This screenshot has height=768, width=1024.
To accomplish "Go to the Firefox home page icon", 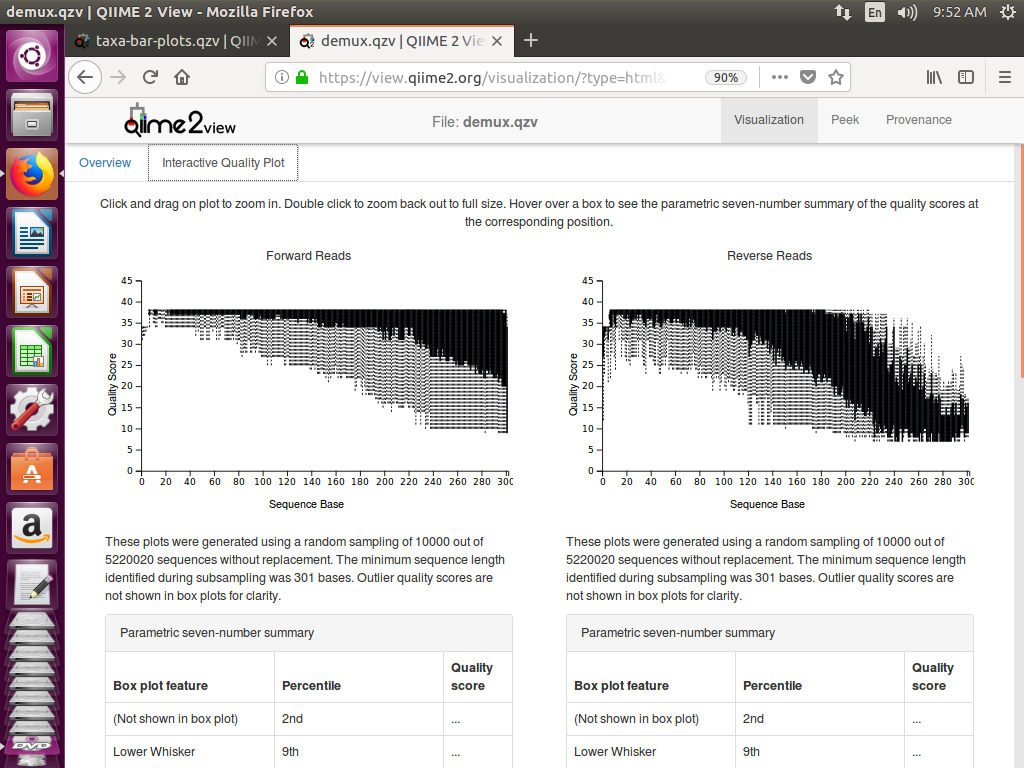I will (x=182, y=77).
